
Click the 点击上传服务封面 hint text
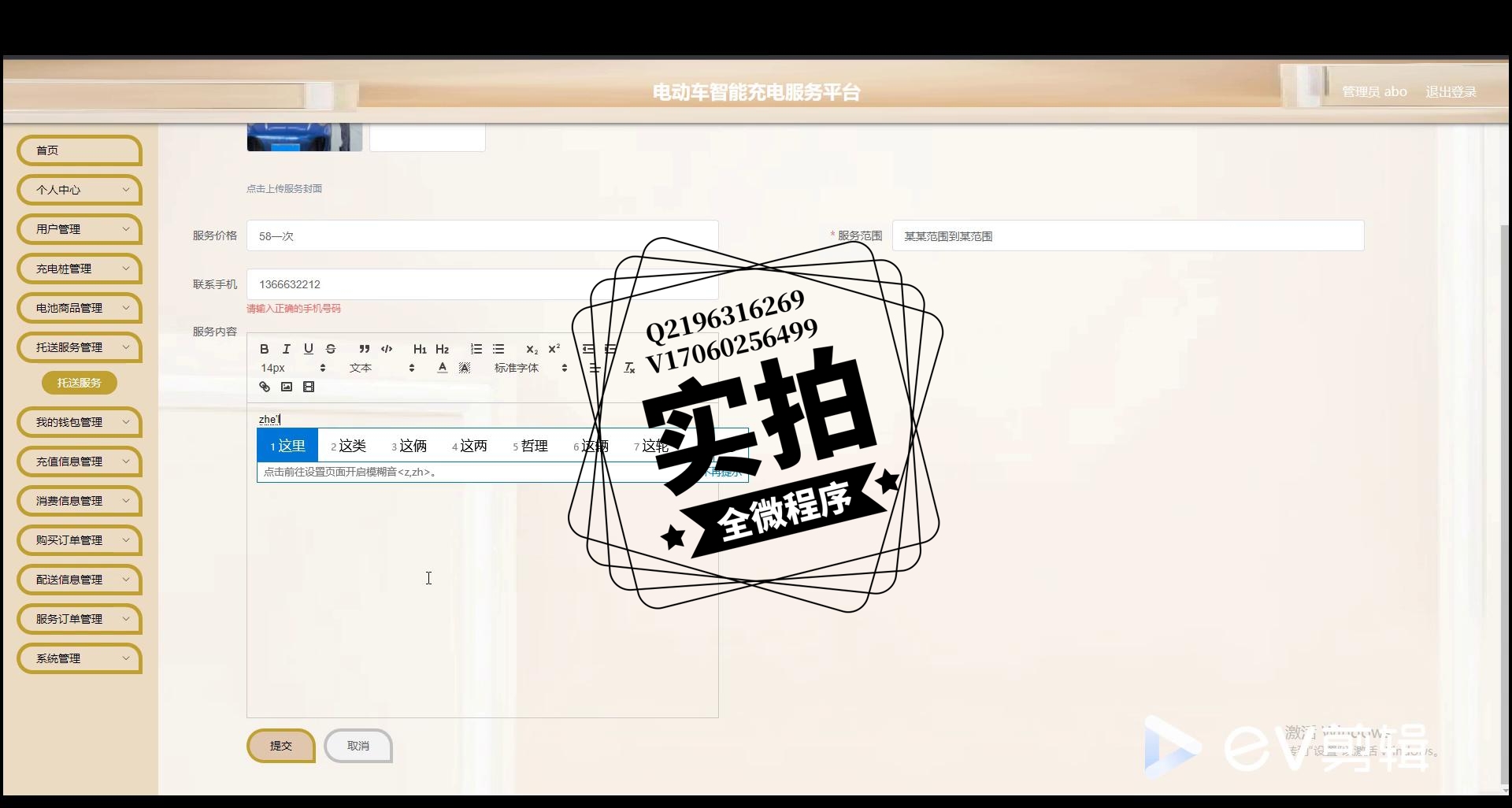coord(284,189)
